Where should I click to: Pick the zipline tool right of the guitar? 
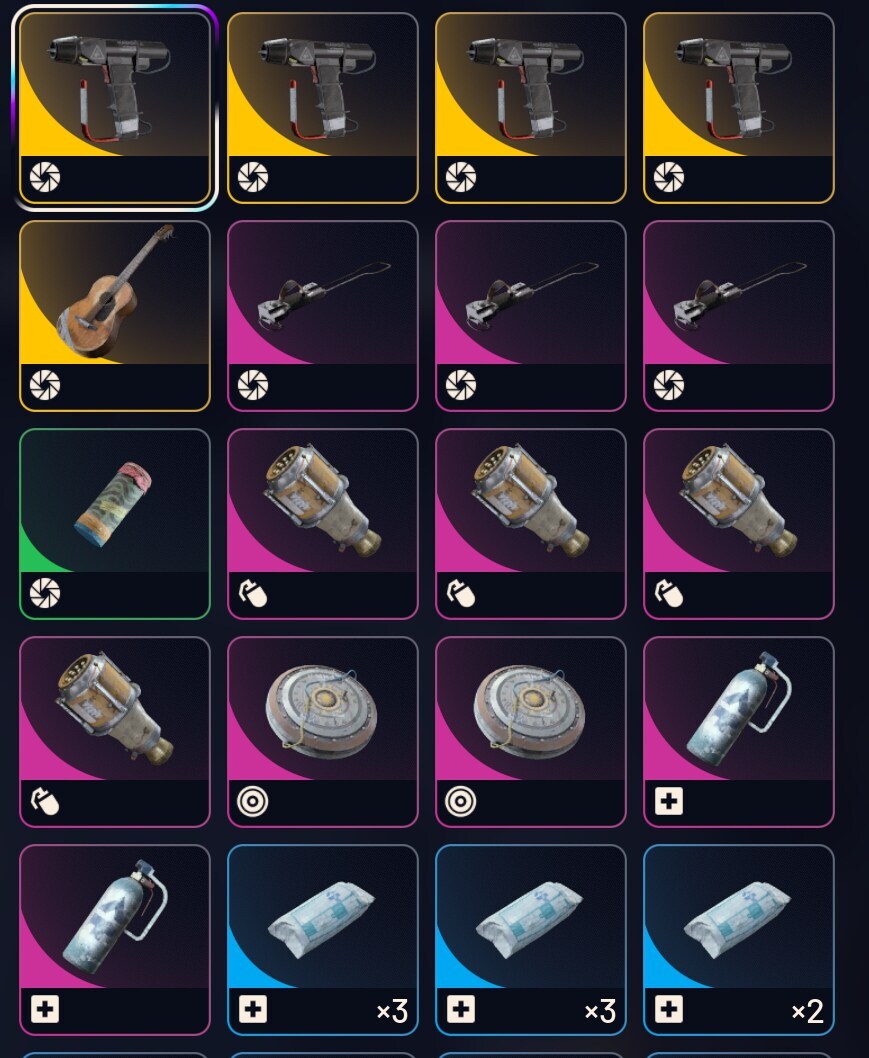click(x=323, y=316)
